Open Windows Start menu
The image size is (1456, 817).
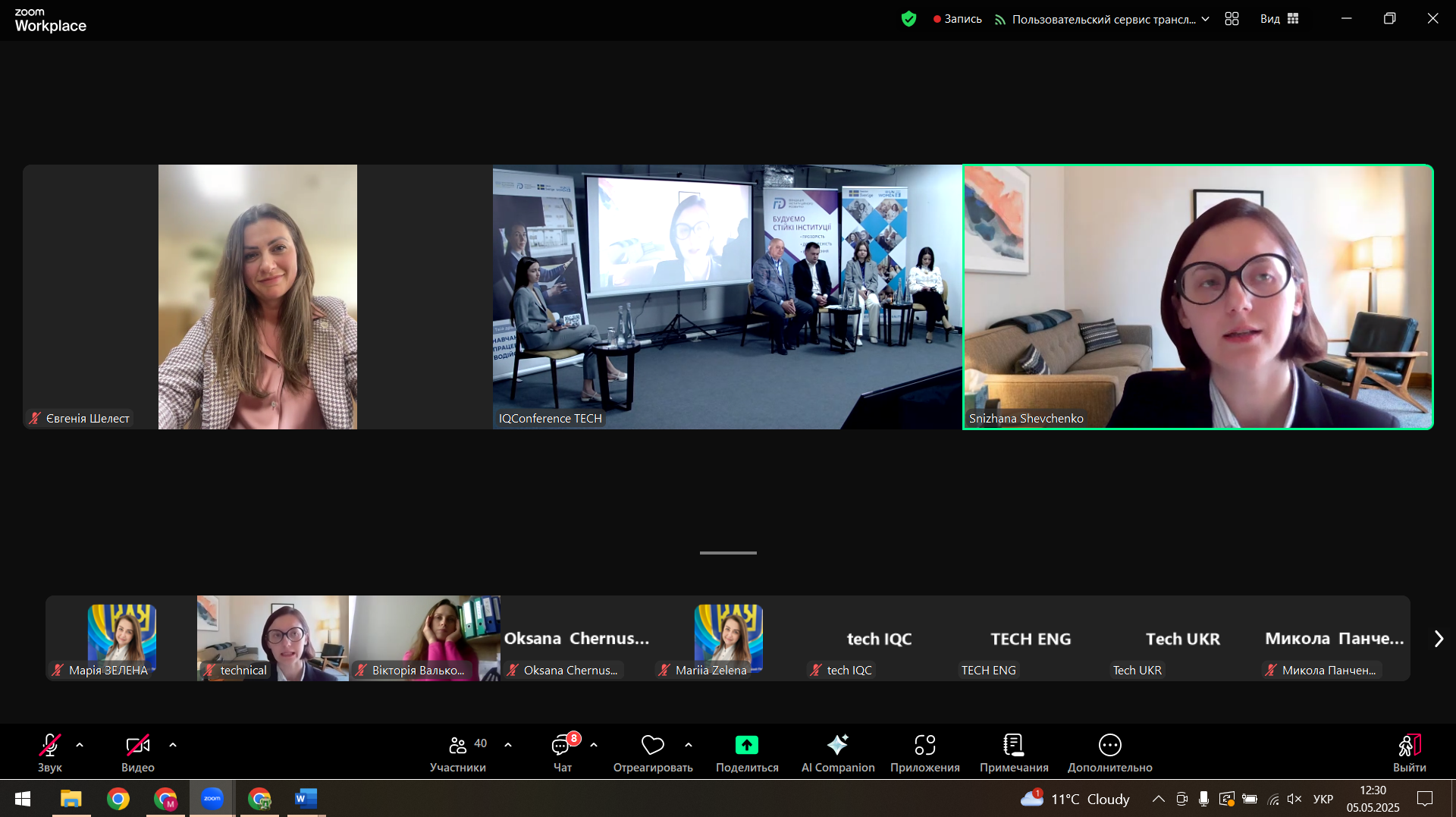coord(23,799)
